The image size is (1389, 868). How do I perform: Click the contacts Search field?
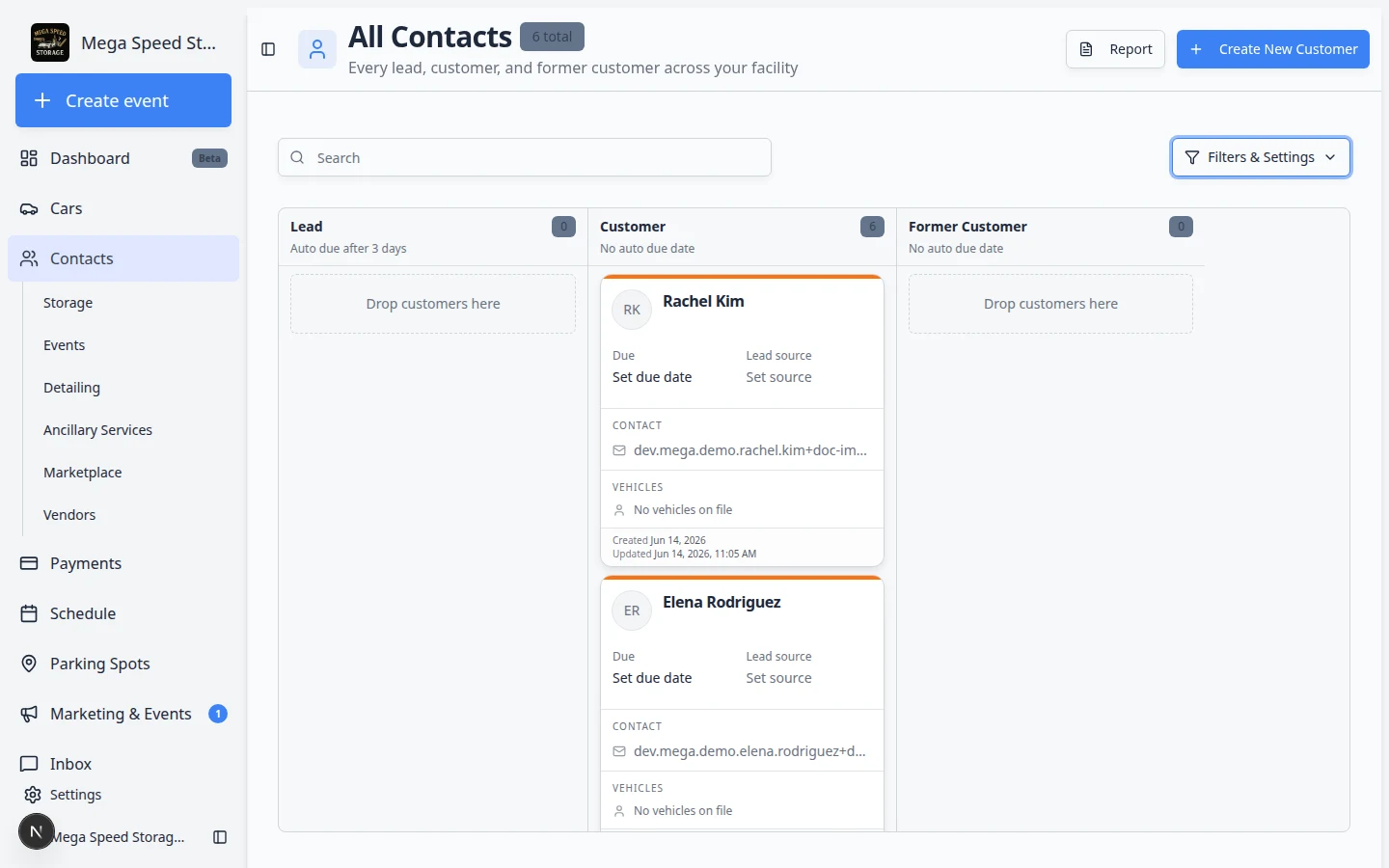(x=525, y=157)
